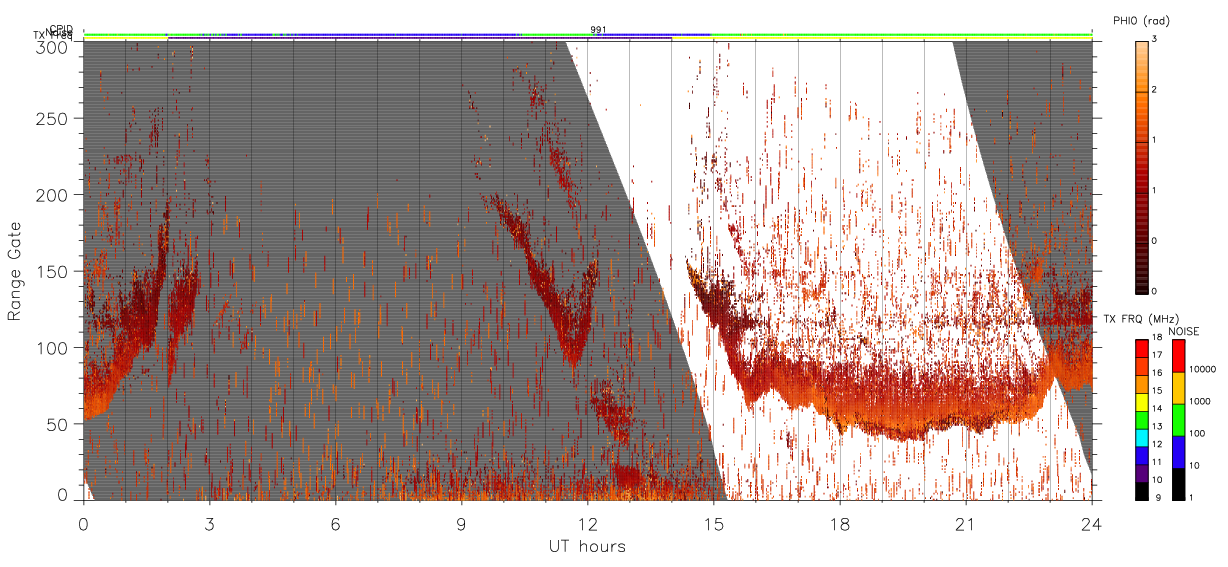Click the 300 tick on Range Gate axis

tap(52, 46)
